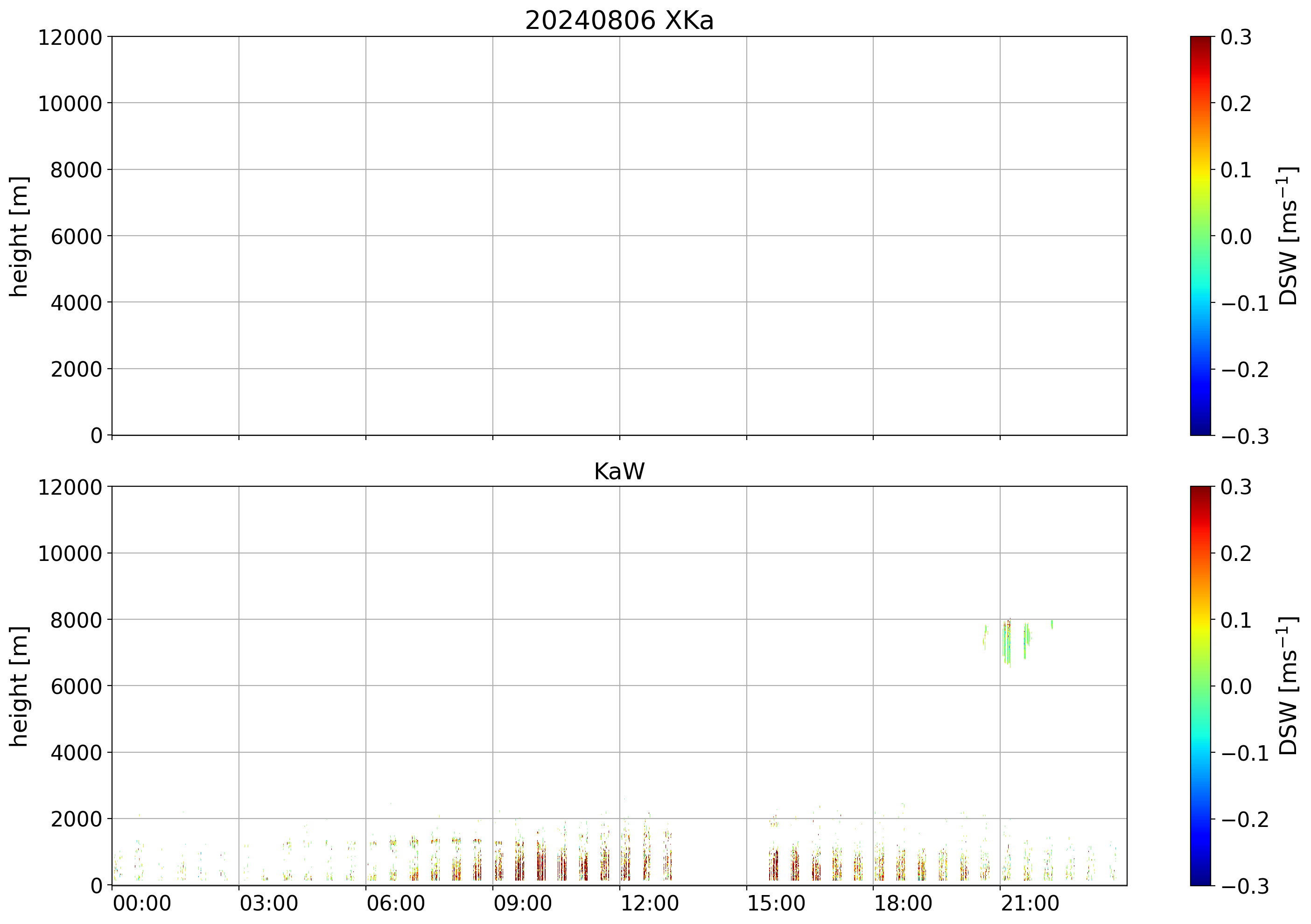The height and width of the screenshot is (924, 1311).
Task: Click the '06:00' time axis tick label
Action: (395, 903)
